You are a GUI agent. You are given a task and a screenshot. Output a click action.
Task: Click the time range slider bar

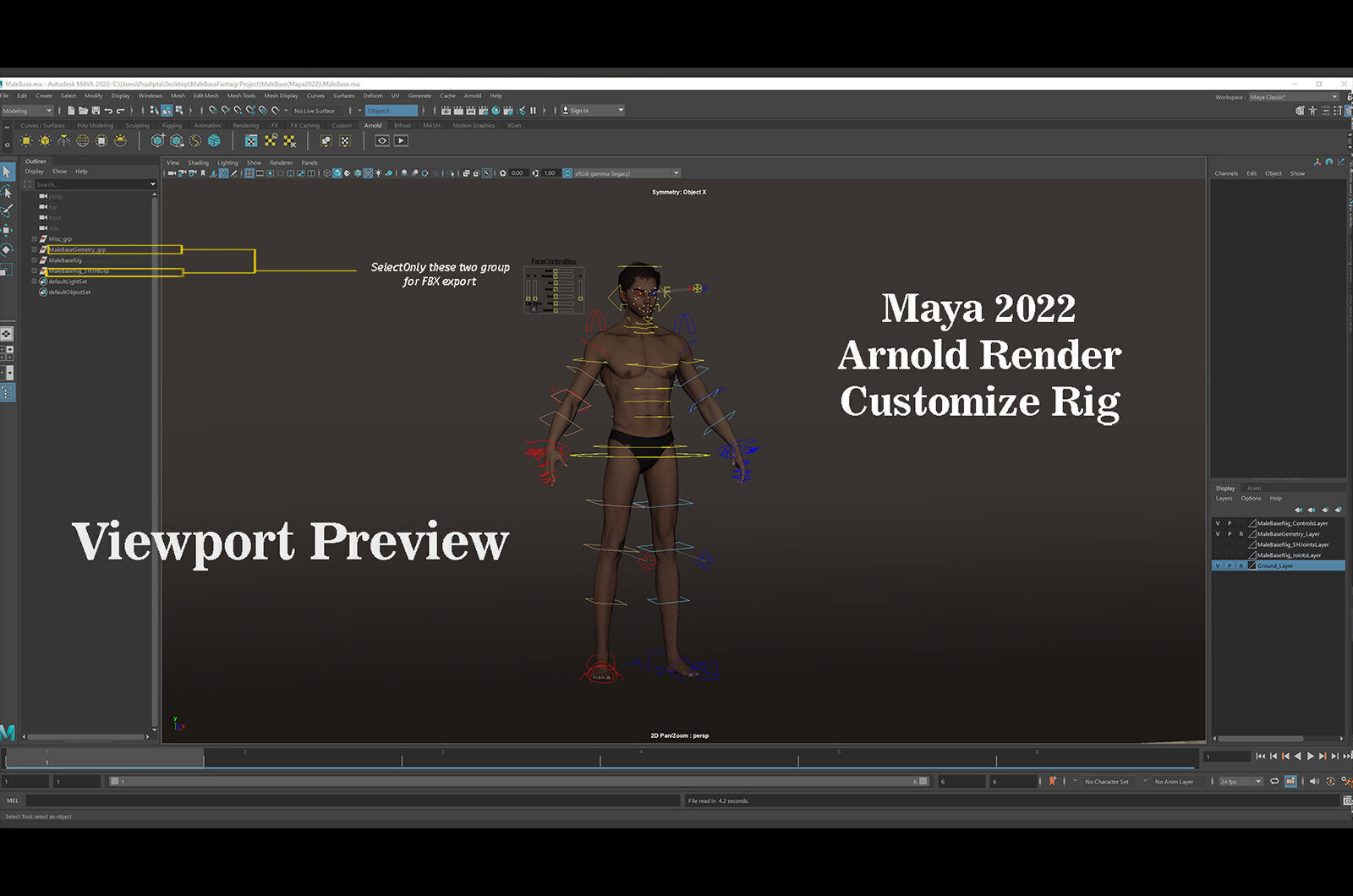pos(519,782)
